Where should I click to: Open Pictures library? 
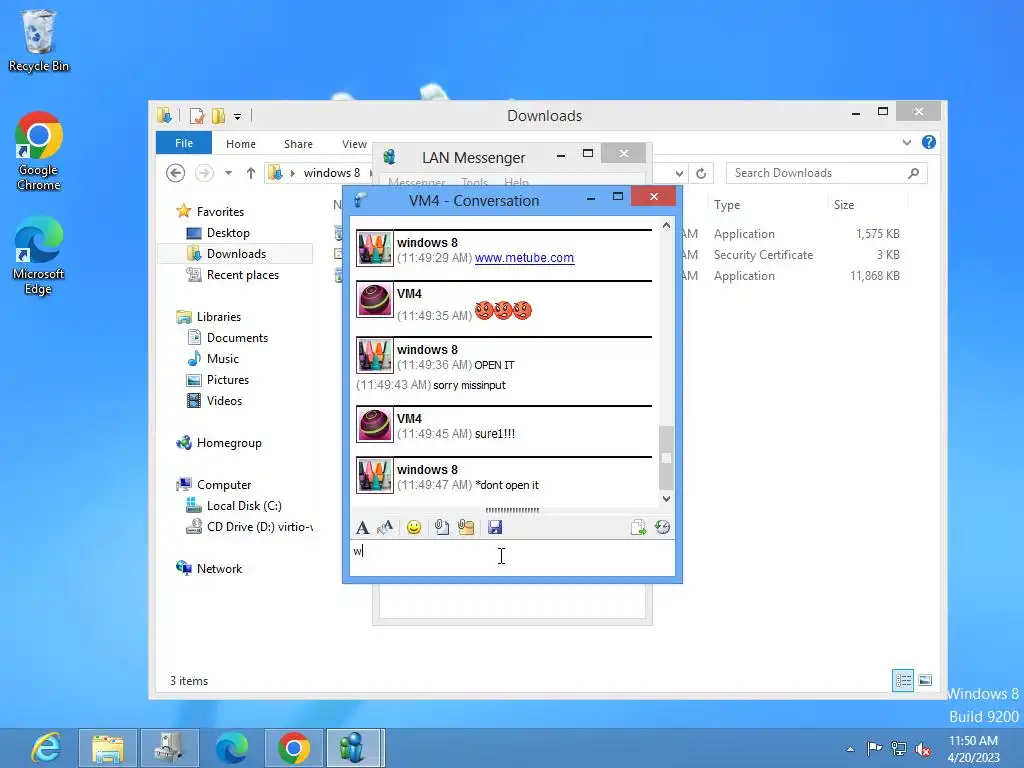click(227, 379)
